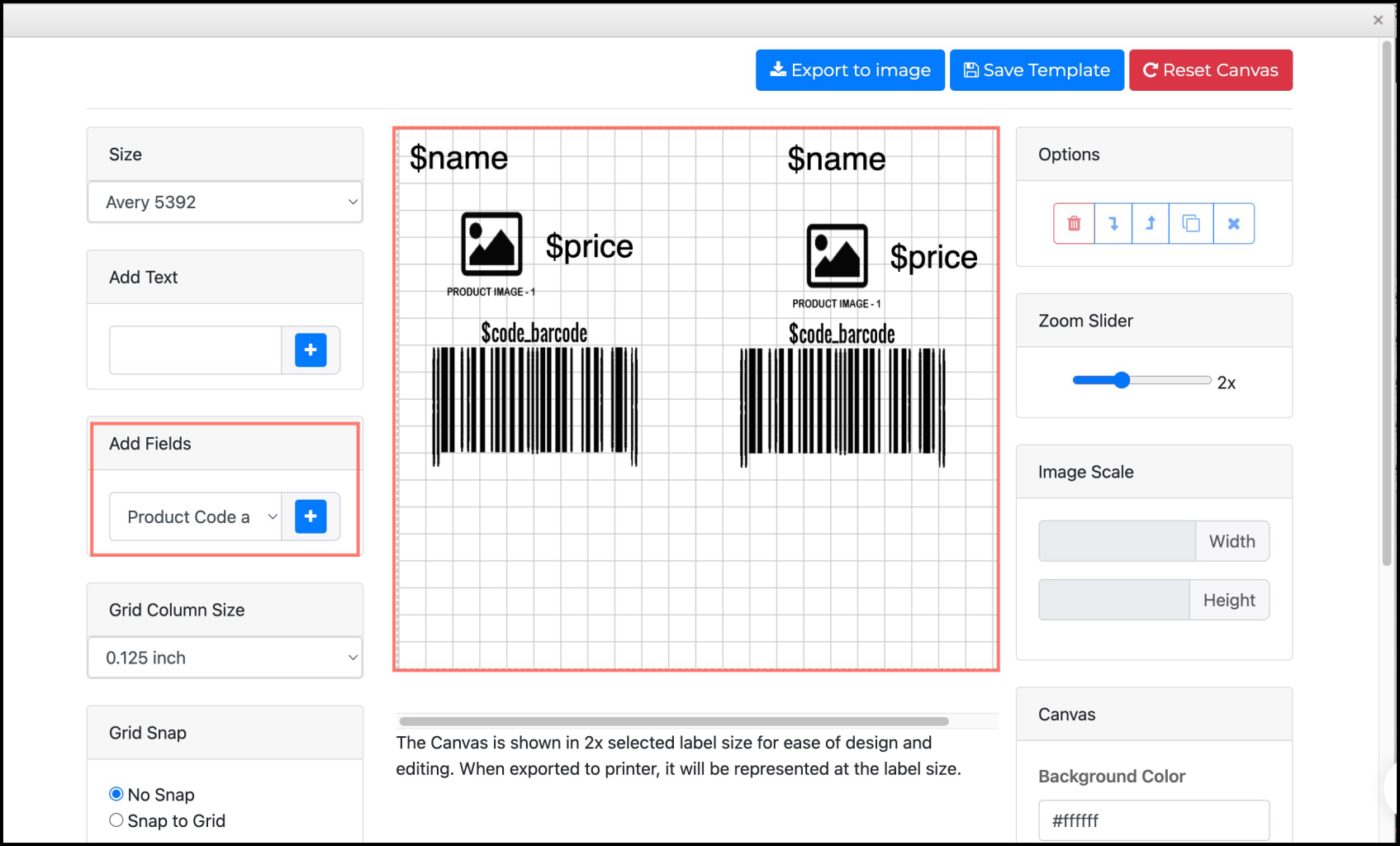Click the canvas horizontal scrollbar
Viewport: 1400px width, 846px height.
[673, 721]
